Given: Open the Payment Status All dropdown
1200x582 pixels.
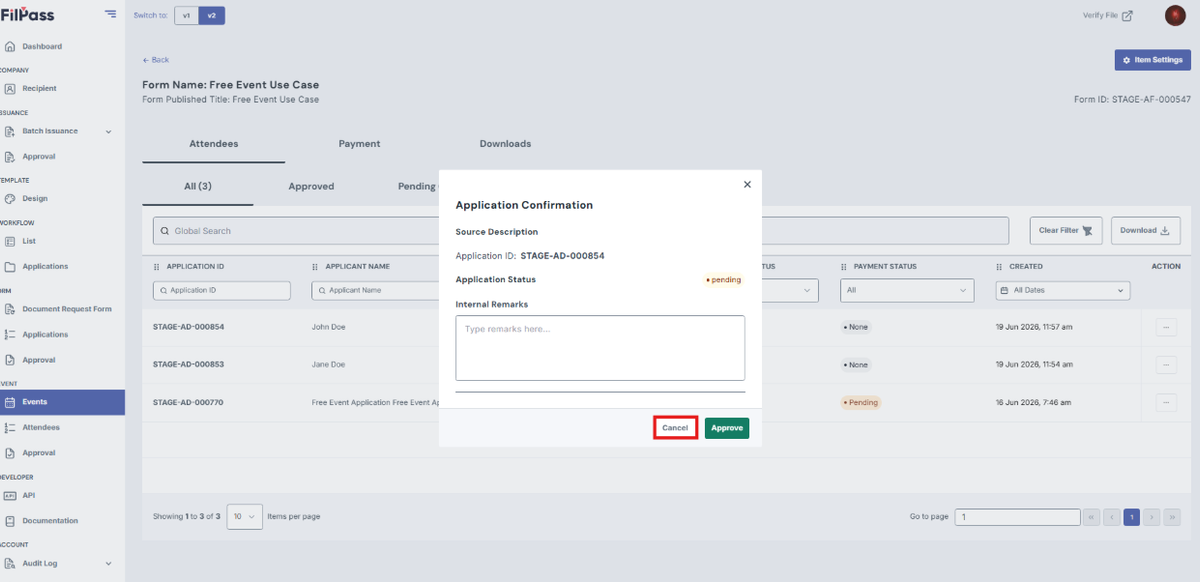Looking at the screenshot, I should [907, 290].
